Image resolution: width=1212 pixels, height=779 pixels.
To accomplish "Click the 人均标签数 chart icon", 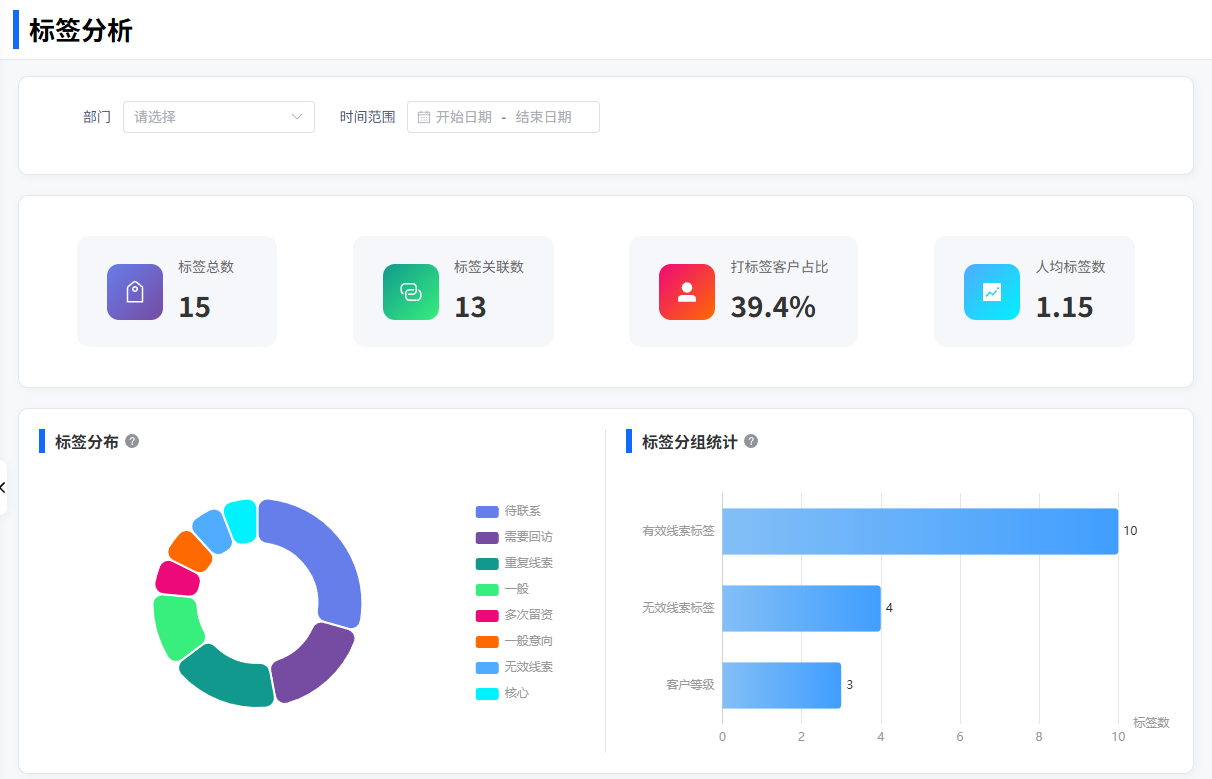I will (x=991, y=292).
